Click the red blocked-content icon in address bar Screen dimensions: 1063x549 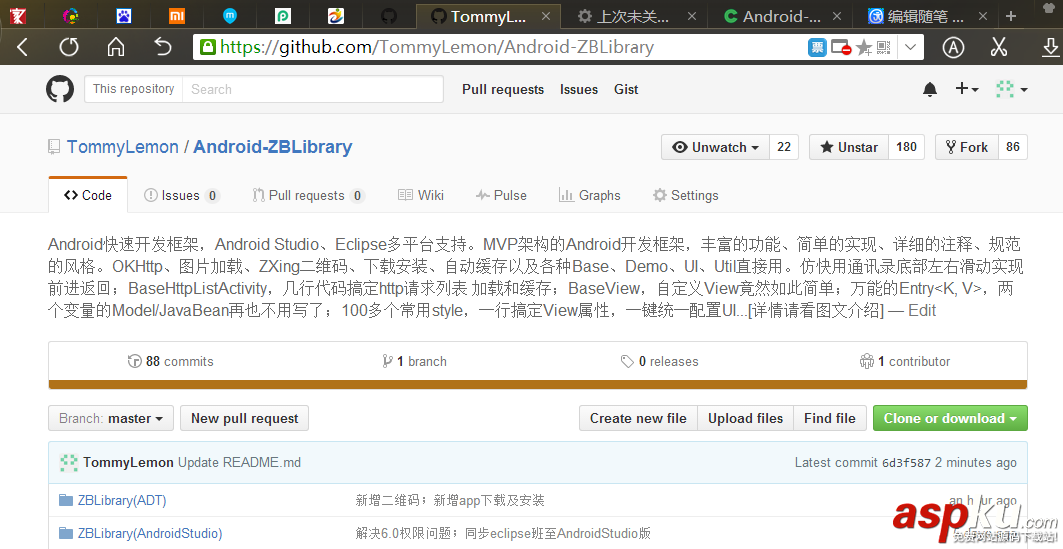pyautogui.click(x=841, y=47)
